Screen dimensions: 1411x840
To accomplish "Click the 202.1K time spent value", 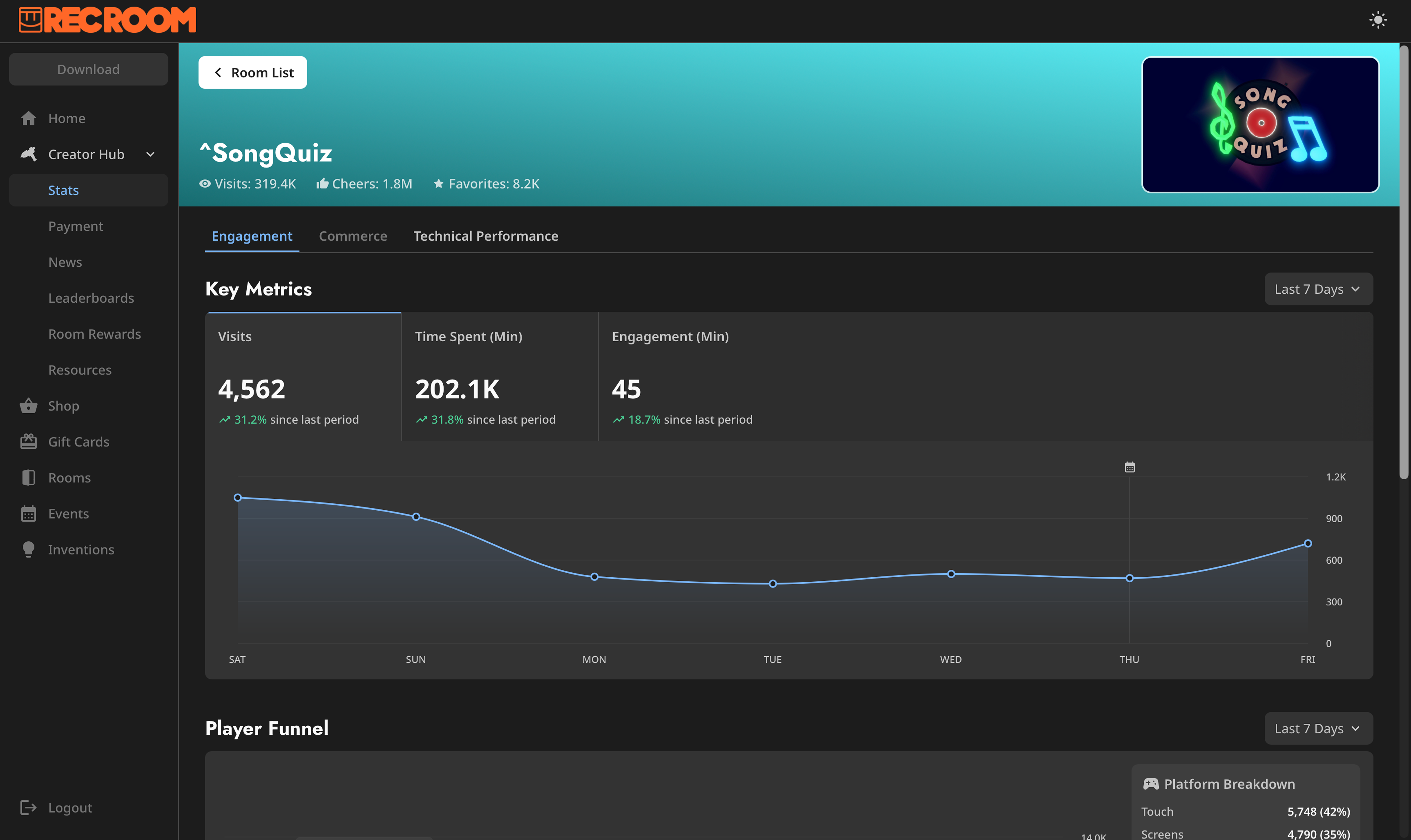I will click(457, 389).
